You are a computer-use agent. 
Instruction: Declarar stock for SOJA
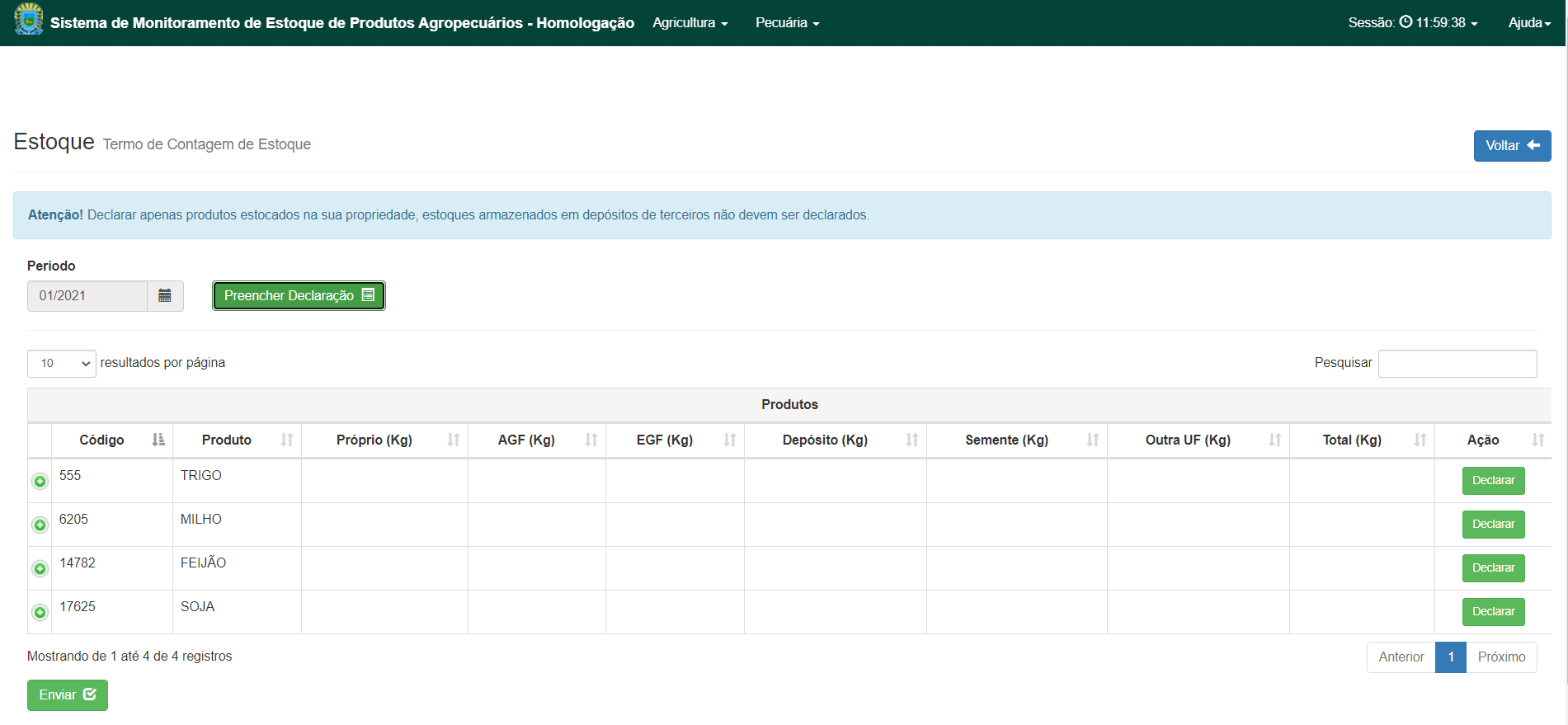[x=1493, y=612]
